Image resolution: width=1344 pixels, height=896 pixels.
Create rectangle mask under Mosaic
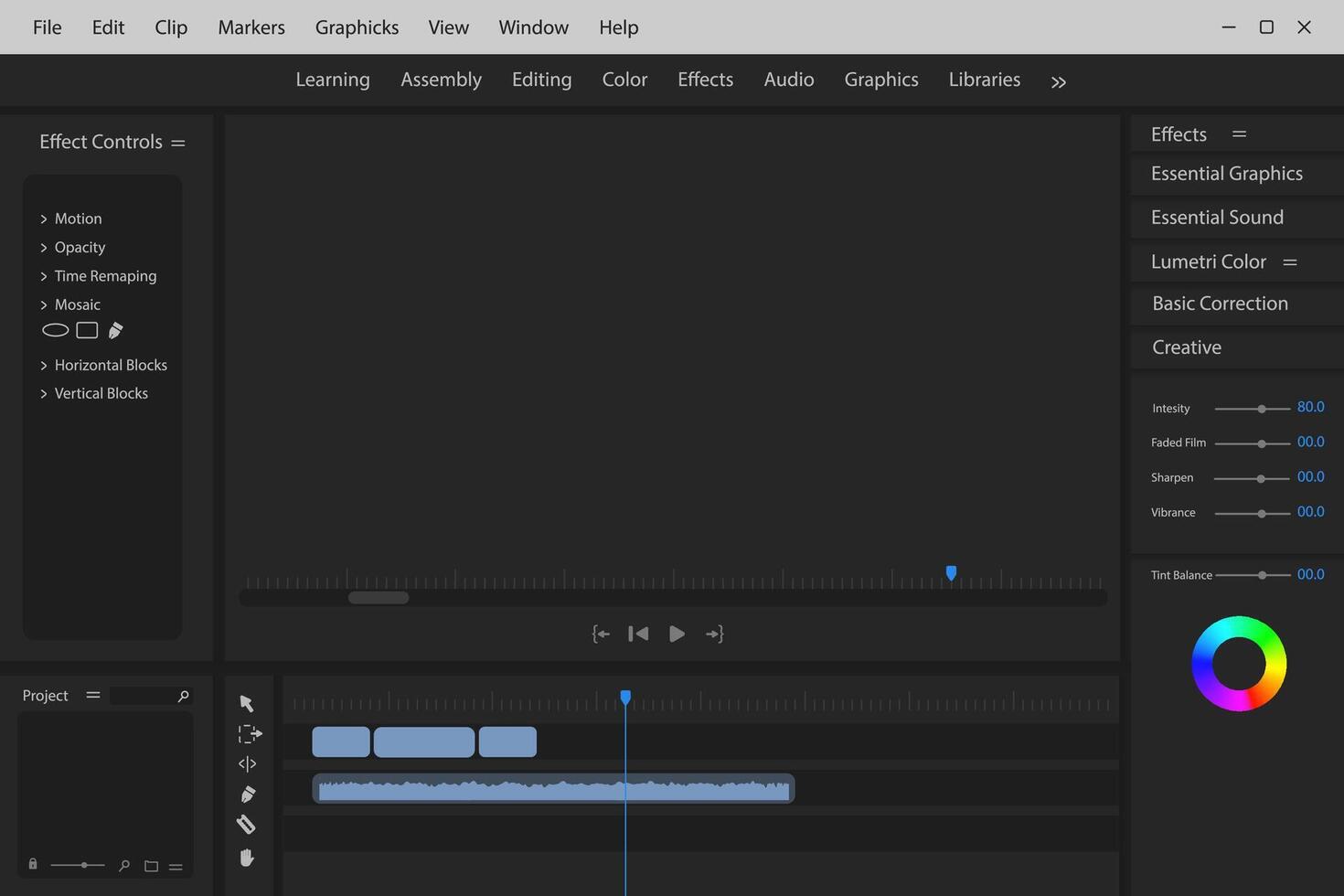click(x=87, y=330)
